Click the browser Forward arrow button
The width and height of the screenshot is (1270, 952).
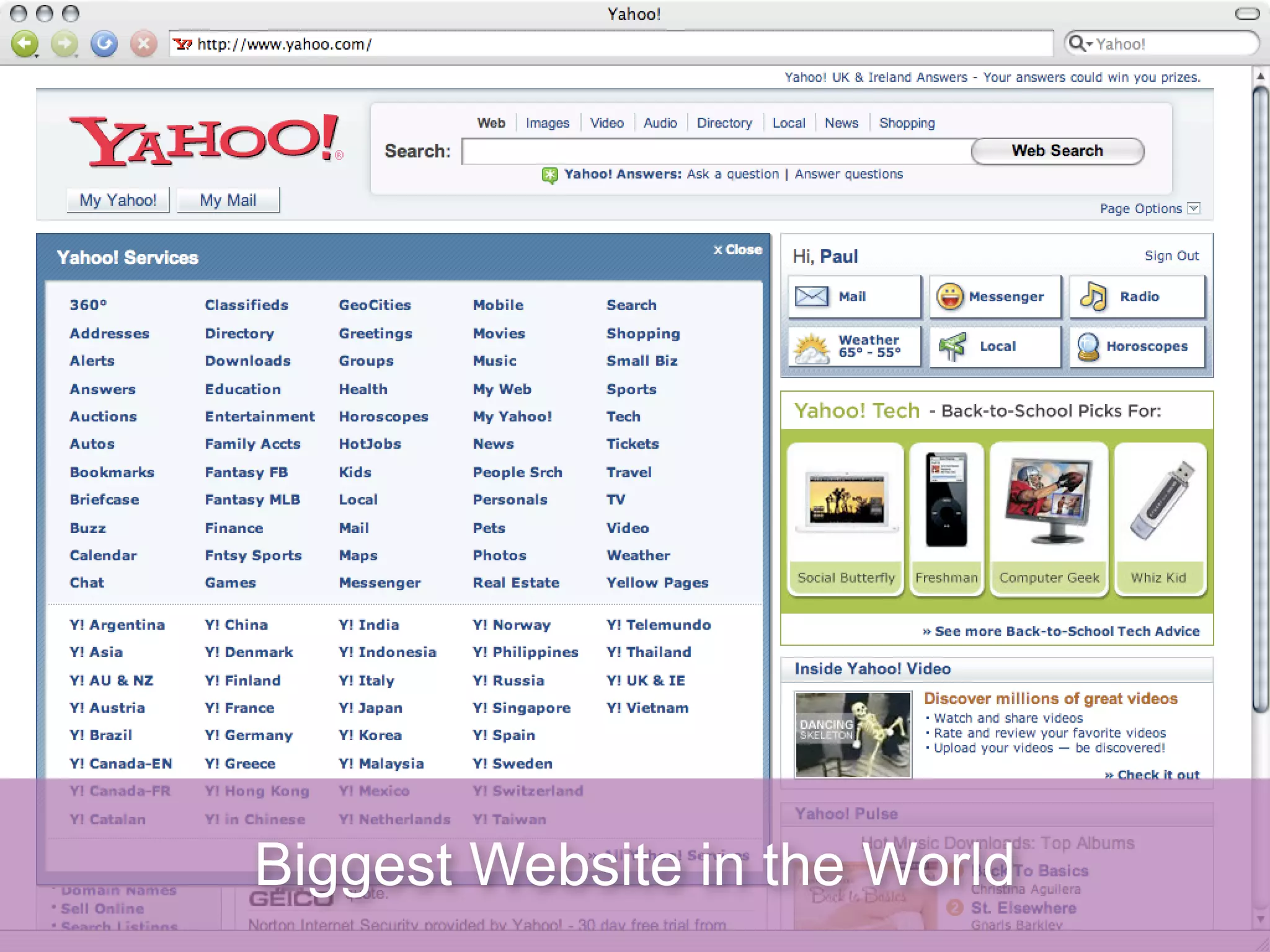(64, 44)
